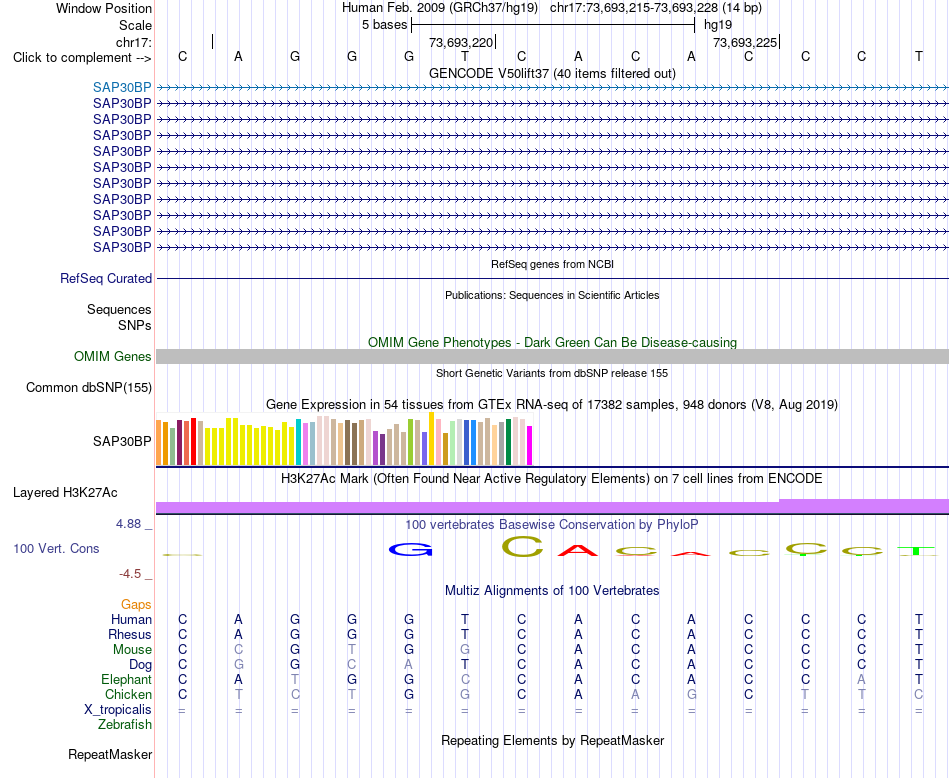Click the OMIM Genes track label
The width and height of the screenshot is (950, 778).
click(x=112, y=356)
